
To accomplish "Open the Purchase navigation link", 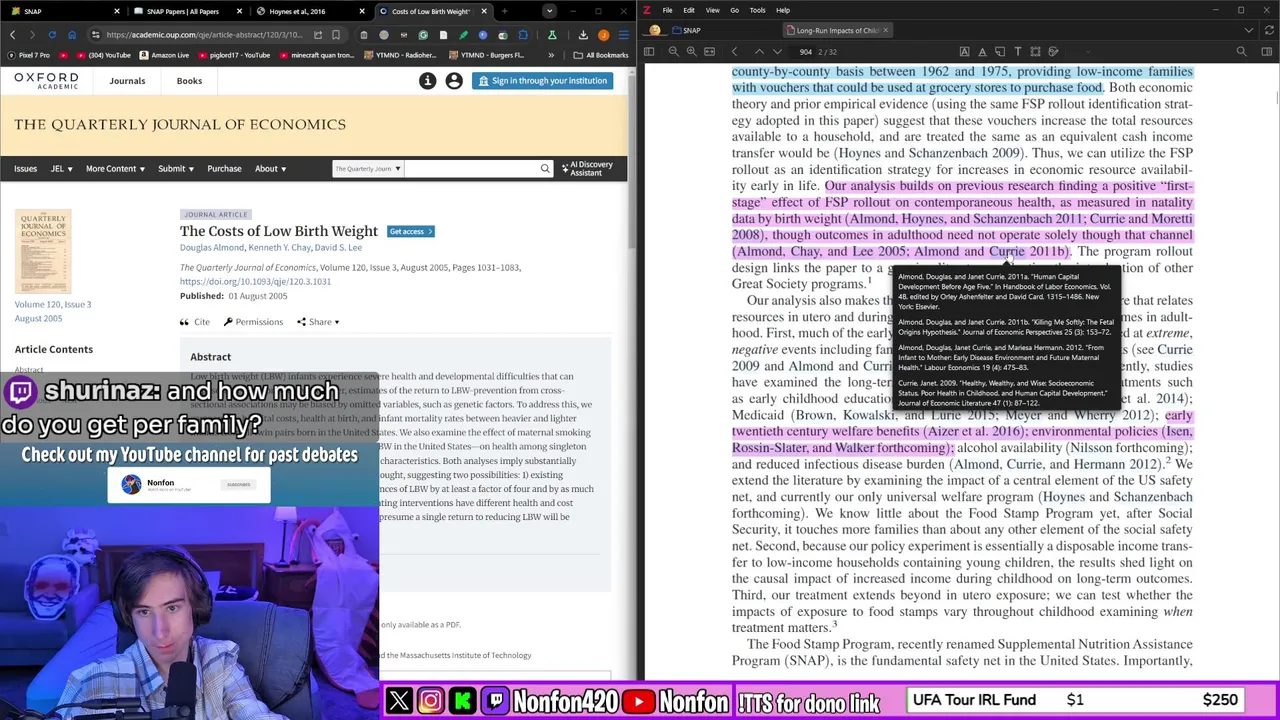I will coord(224,169).
